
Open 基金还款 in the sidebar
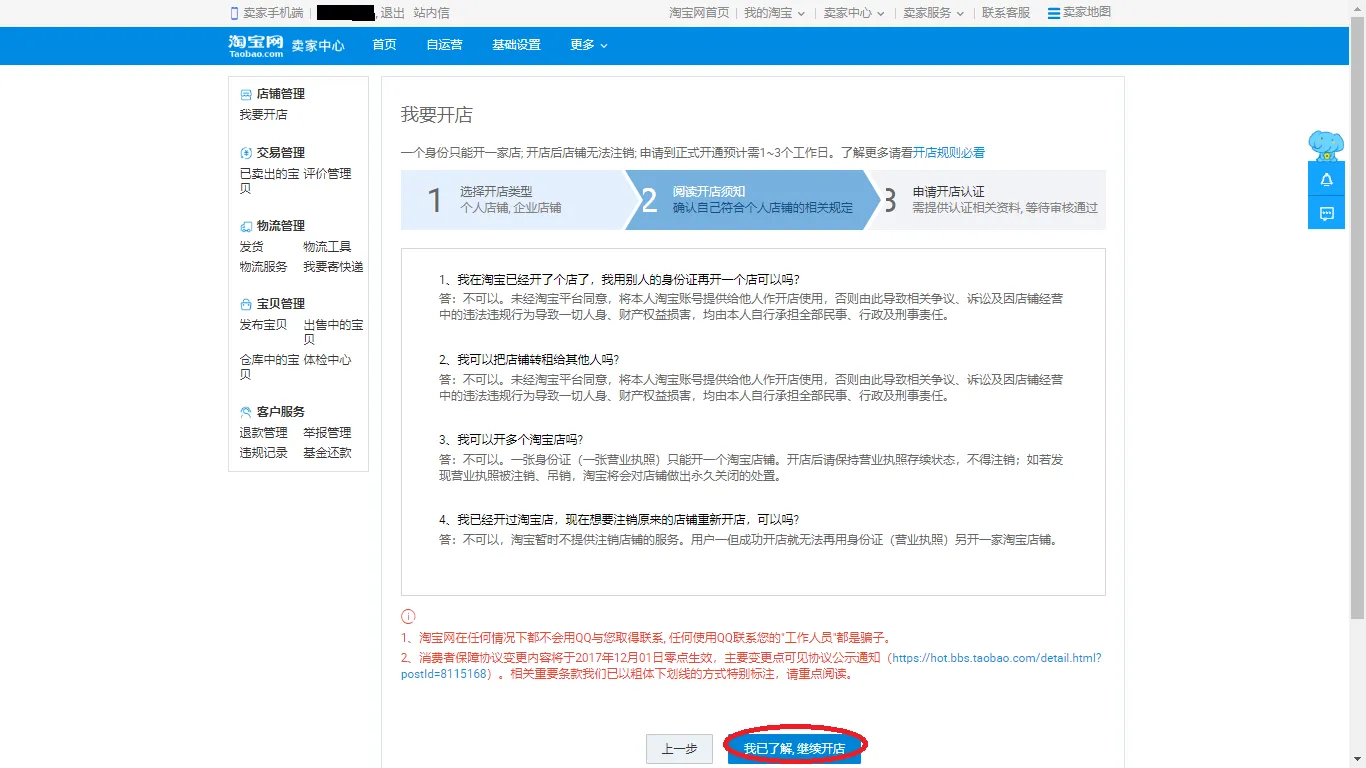click(x=327, y=453)
